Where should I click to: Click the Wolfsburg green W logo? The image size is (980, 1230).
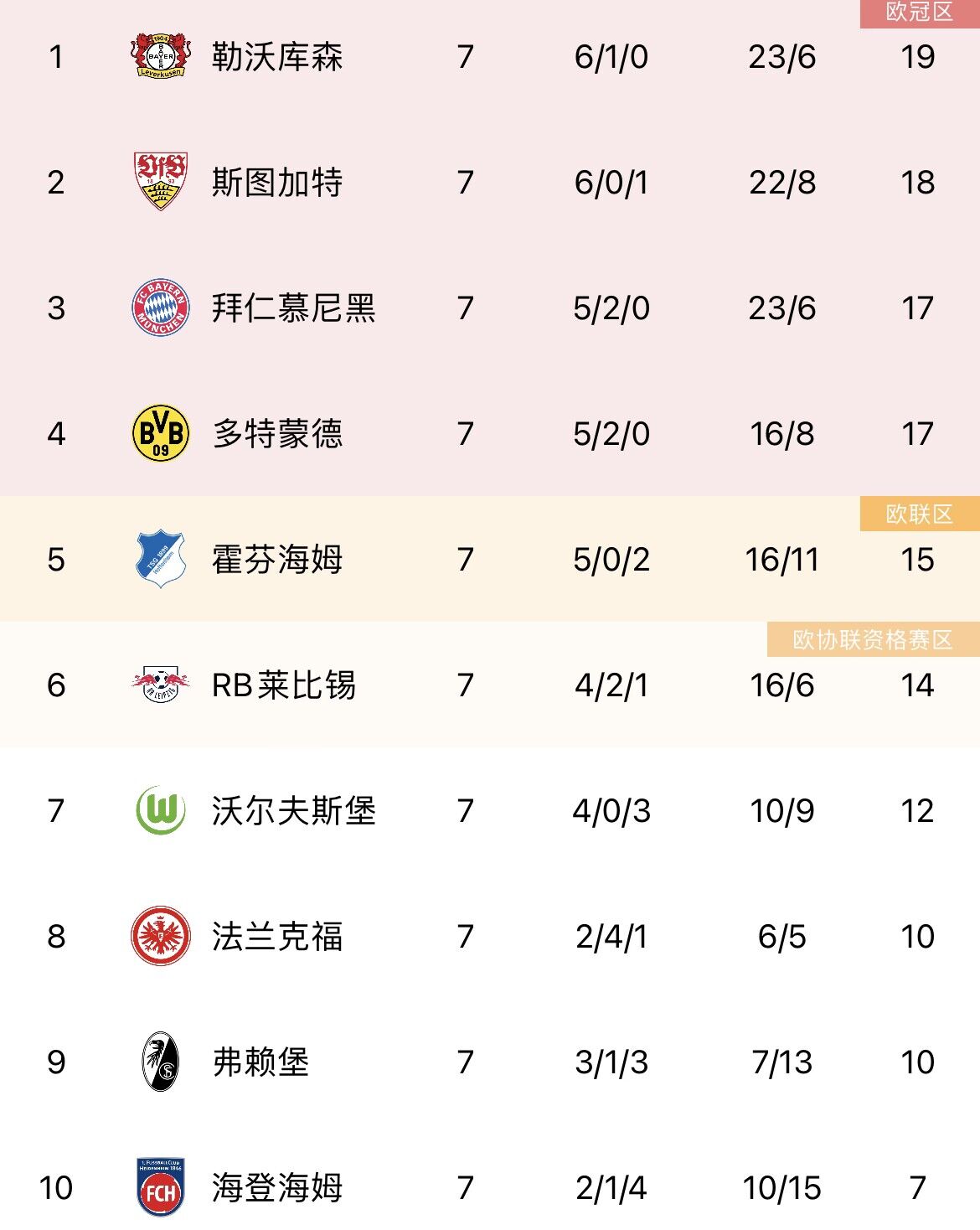(161, 810)
